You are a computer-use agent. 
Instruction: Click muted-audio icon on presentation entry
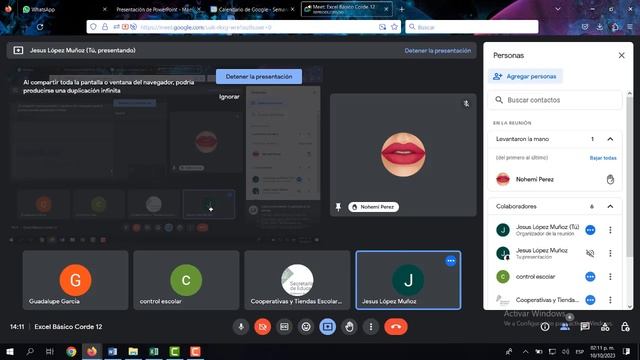[590, 253]
